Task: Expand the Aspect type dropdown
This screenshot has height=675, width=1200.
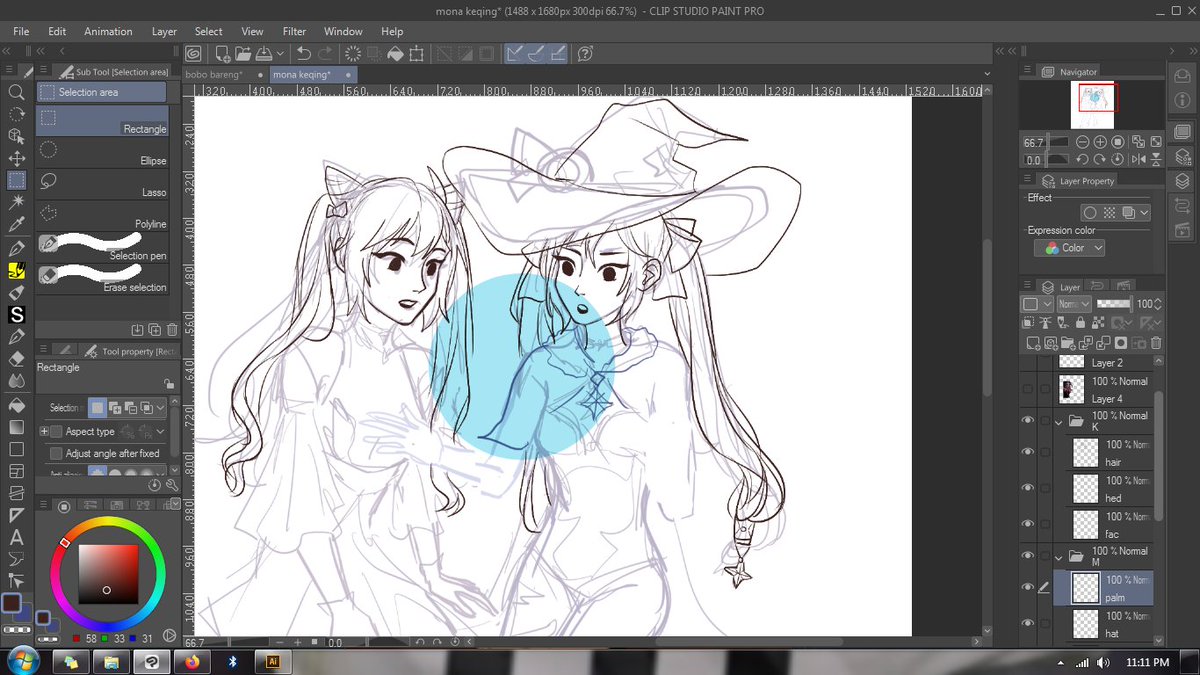Action: [x=160, y=431]
